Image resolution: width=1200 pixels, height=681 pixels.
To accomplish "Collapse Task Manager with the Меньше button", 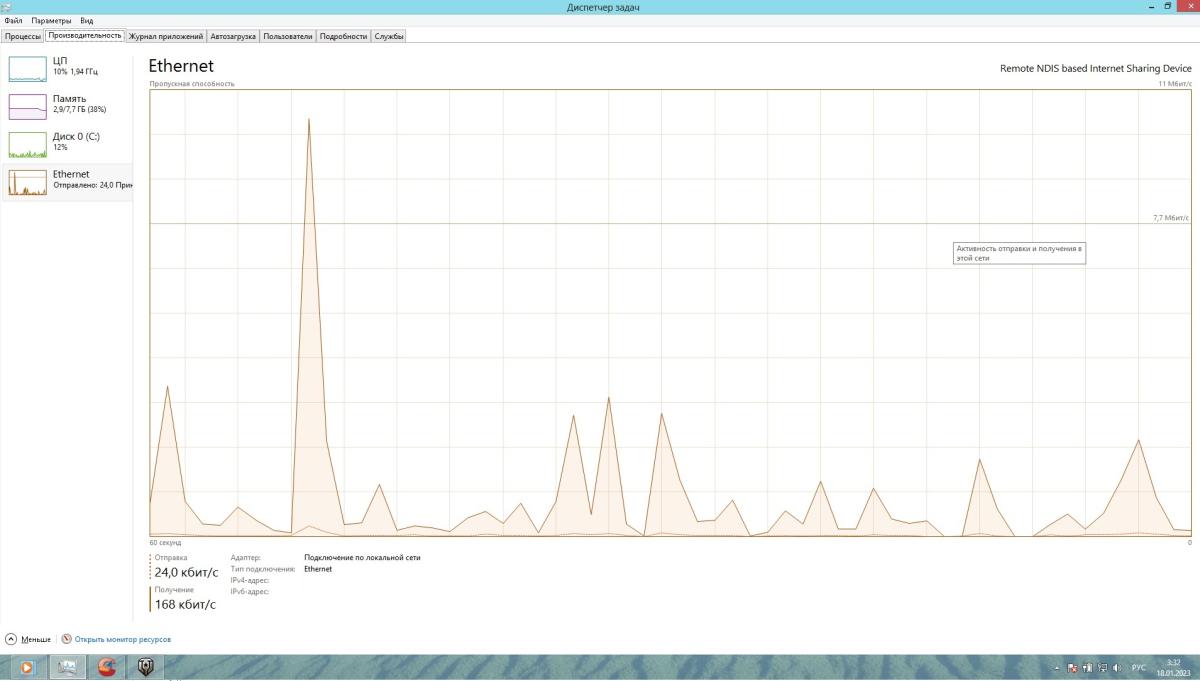I will coord(28,639).
